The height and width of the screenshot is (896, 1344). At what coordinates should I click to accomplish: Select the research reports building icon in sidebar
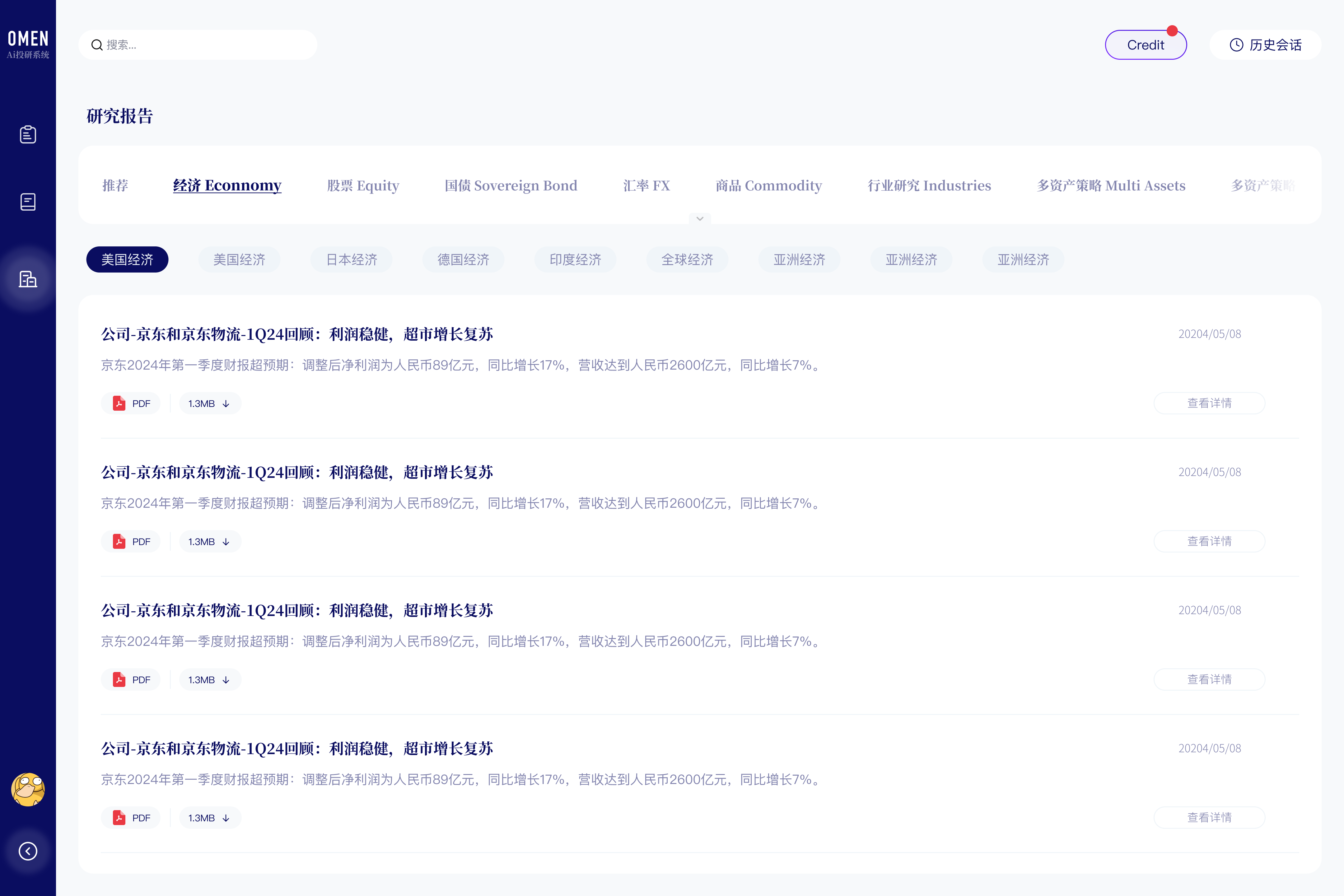[x=28, y=279]
